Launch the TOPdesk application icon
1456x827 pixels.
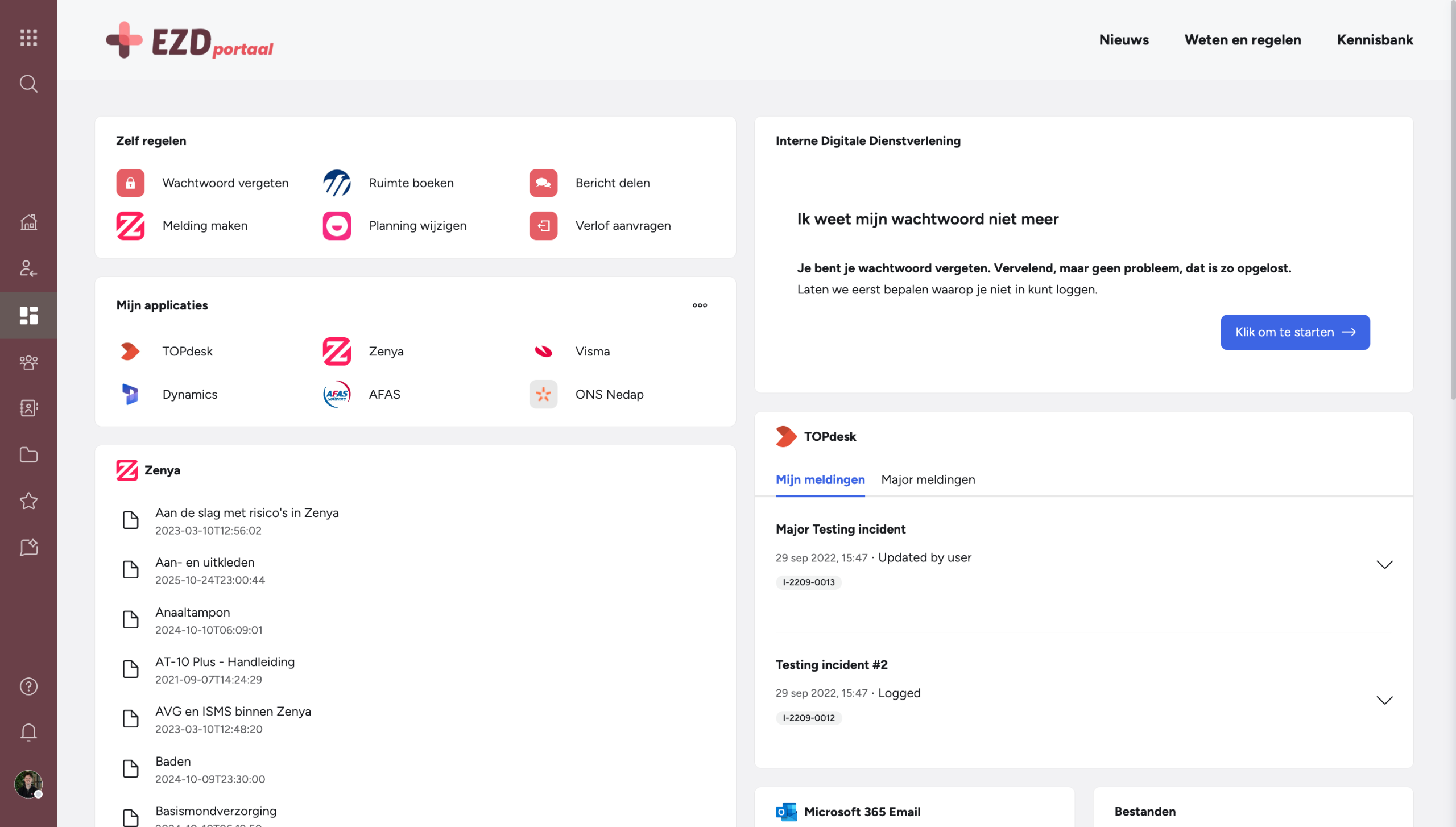tap(130, 351)
